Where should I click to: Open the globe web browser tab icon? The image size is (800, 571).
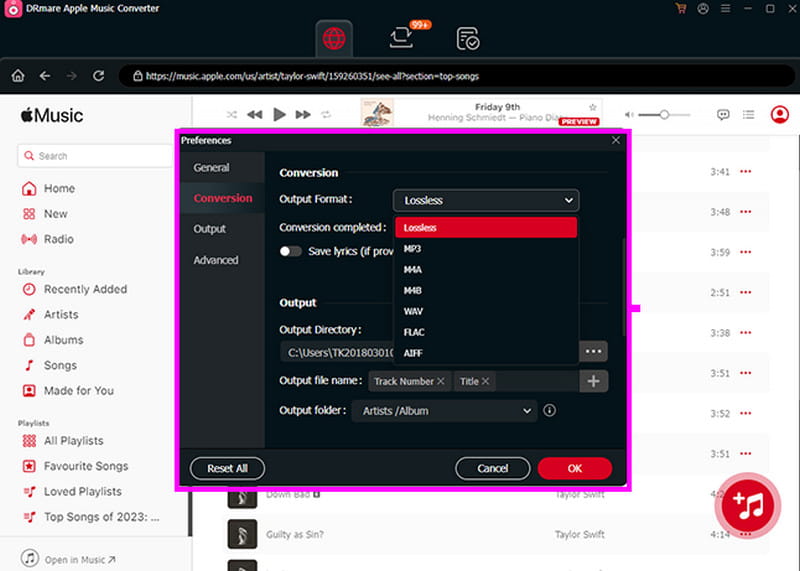click(334, 38)
